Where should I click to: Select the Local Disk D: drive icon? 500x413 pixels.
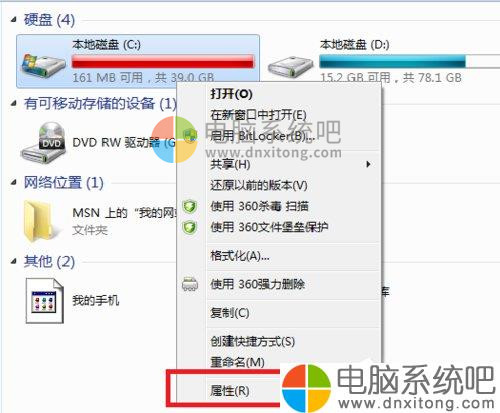(290, 68)
